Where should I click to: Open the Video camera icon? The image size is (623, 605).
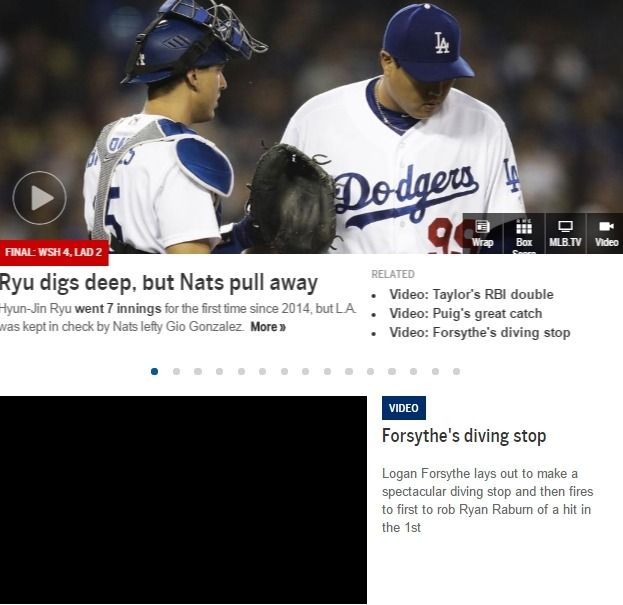tap(606, 233)
